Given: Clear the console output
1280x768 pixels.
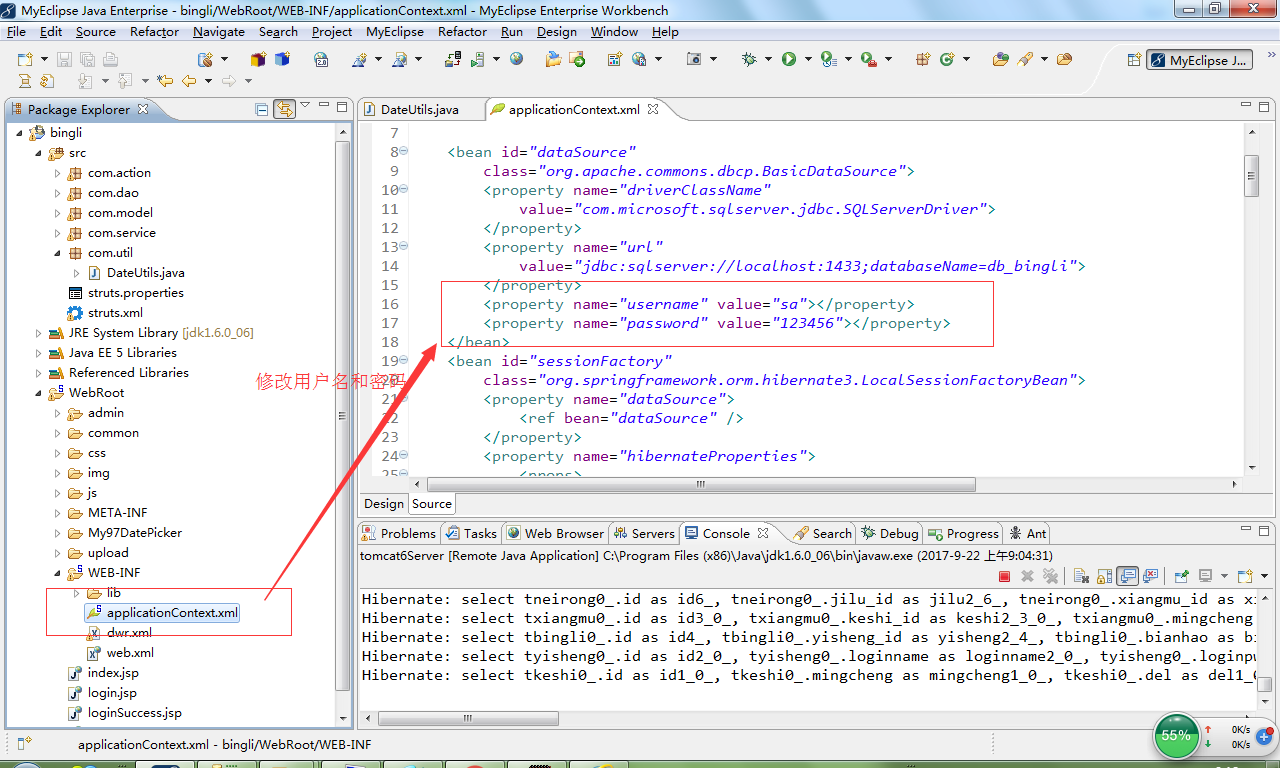Looking at the screenshot, I should point(1081,576).
